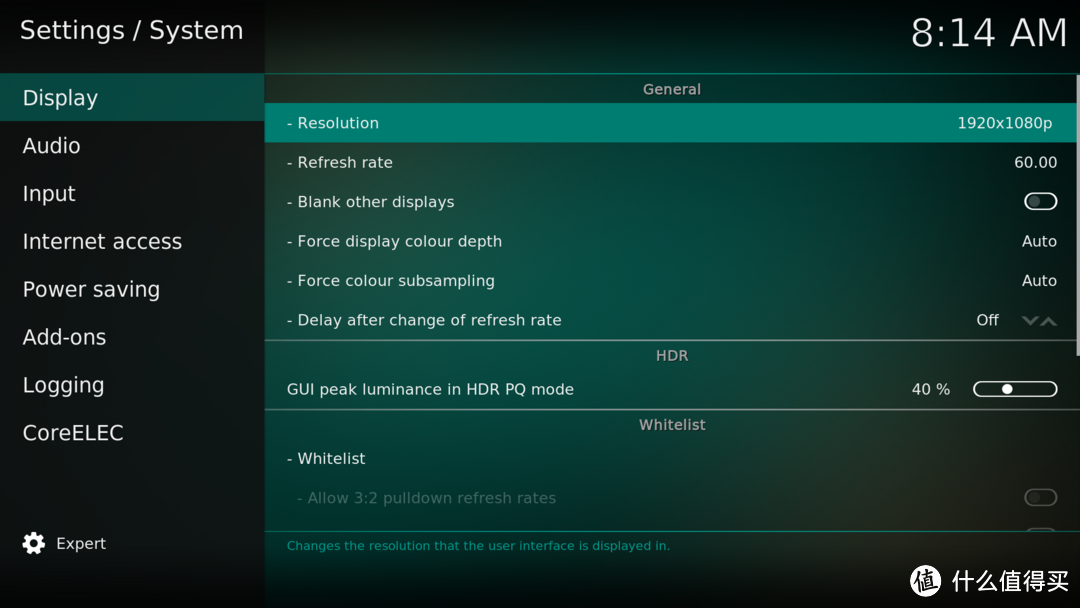Screen dimensions: 1080x608
Task: Click the Off delay value
Action: coord(987,320)
